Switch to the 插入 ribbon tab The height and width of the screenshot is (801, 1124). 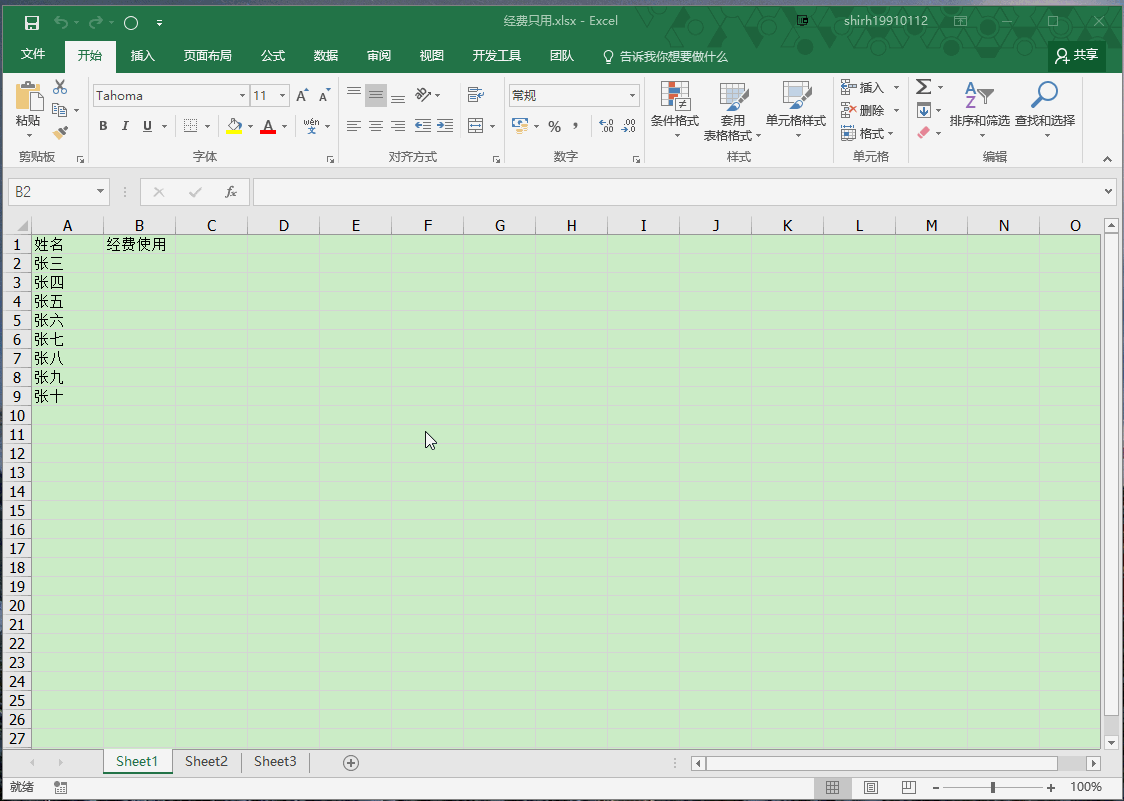click(143, 56)
